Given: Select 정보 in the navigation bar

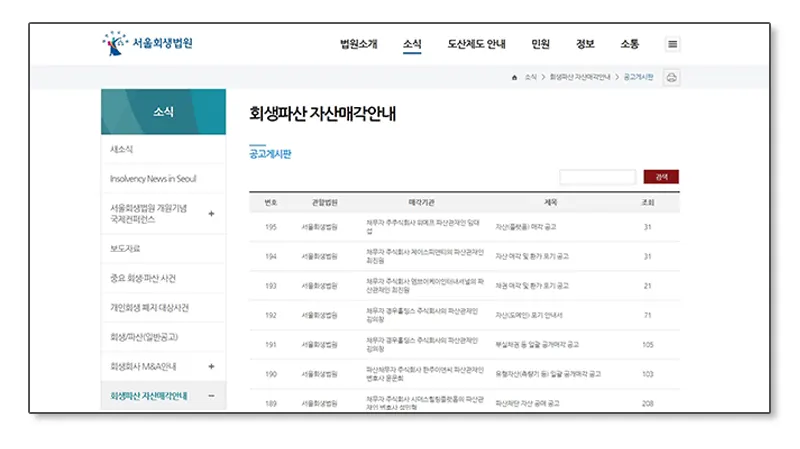Looking at the screenshot, I should (585, 44).
